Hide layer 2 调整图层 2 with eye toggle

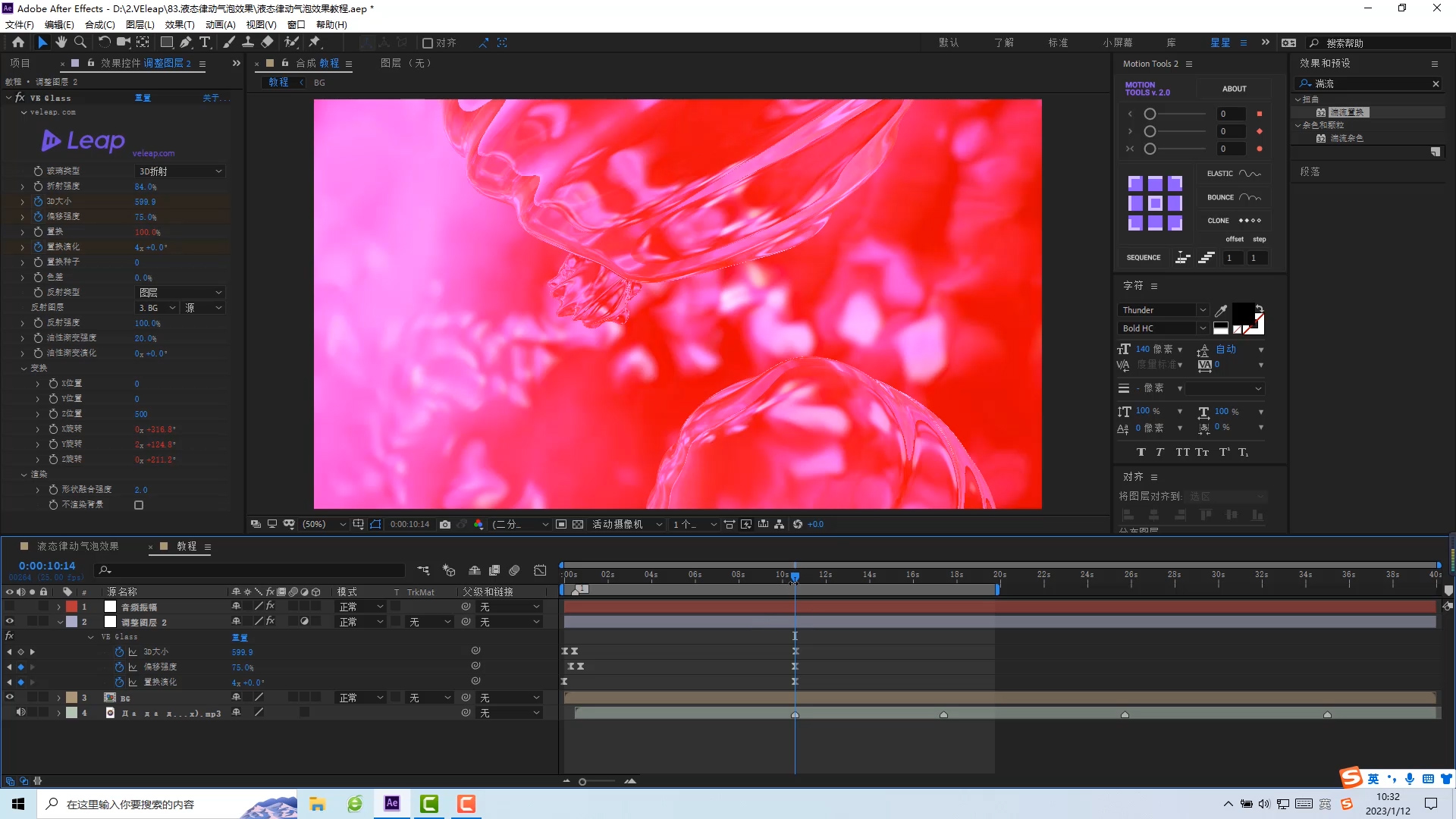(10, 621)
